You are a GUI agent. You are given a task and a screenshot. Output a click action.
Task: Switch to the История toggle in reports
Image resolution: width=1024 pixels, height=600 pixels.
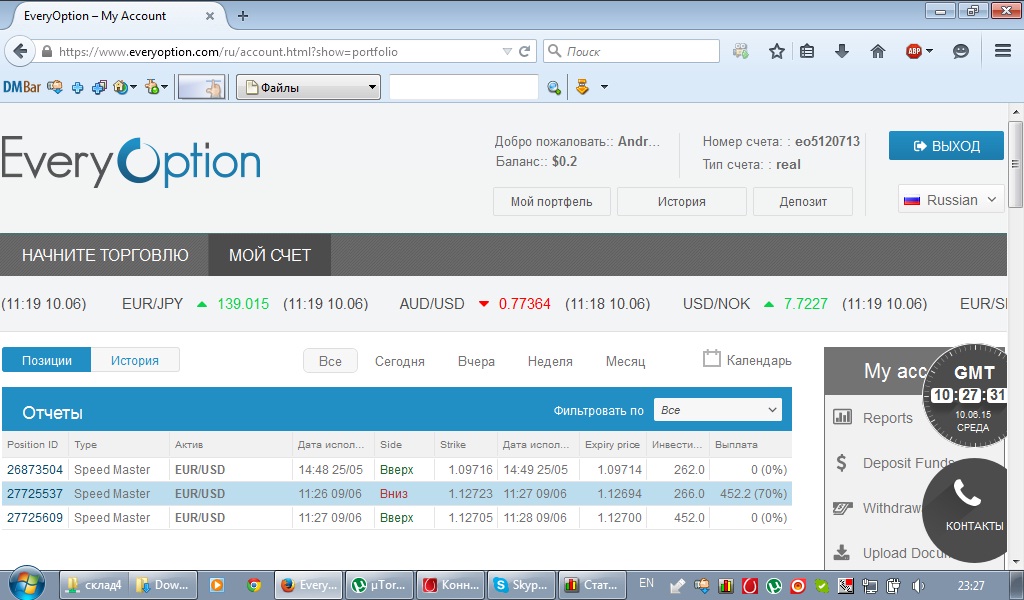[135, 360]
